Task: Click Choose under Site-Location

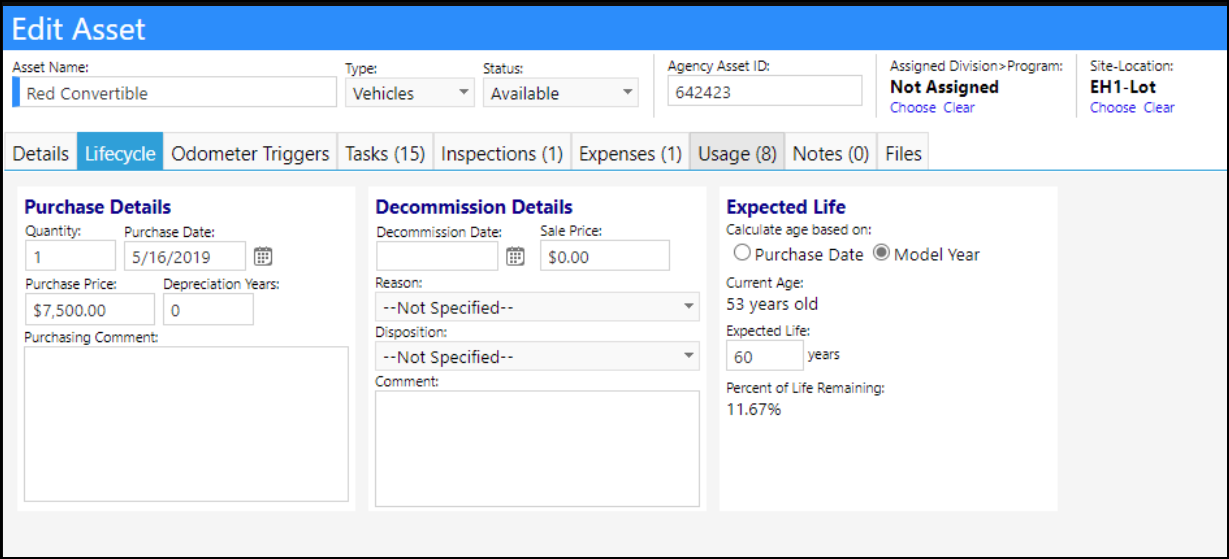Action: click(1113, 108)
